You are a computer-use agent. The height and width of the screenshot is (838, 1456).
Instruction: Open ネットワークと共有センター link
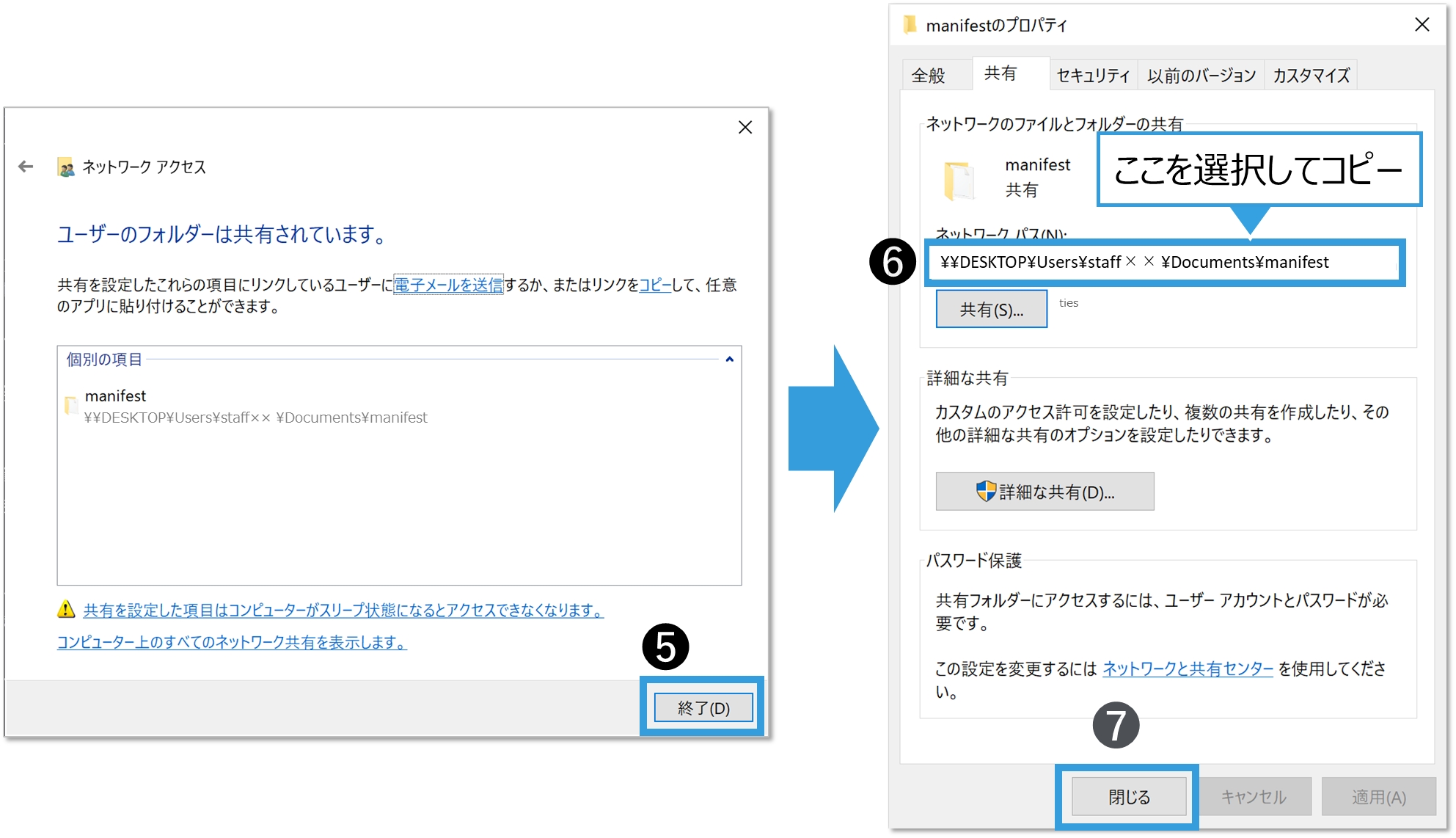coord(1188,668)
